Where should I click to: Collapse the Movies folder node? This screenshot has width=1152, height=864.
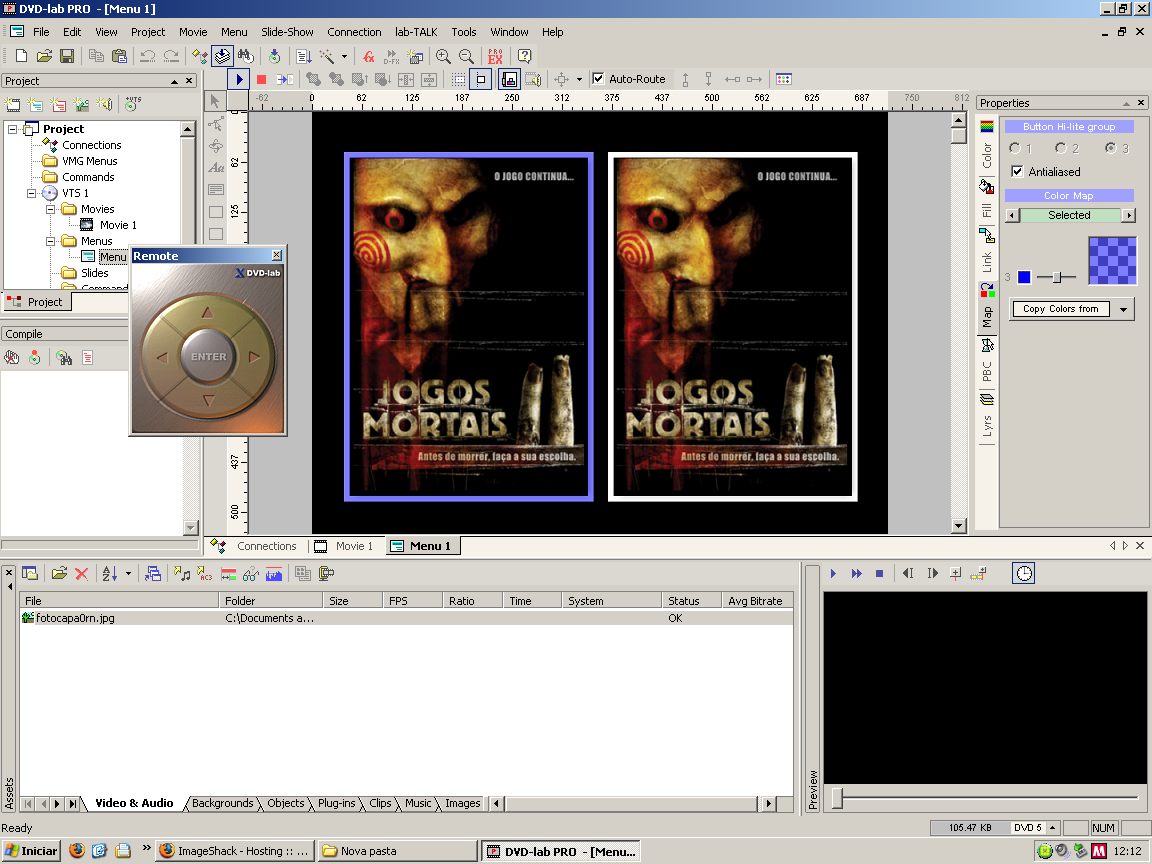coord(51,209)
